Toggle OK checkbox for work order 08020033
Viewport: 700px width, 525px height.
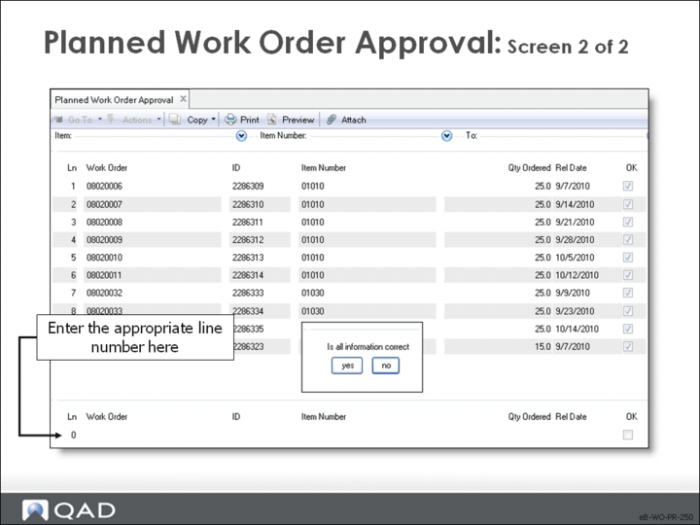628,311
